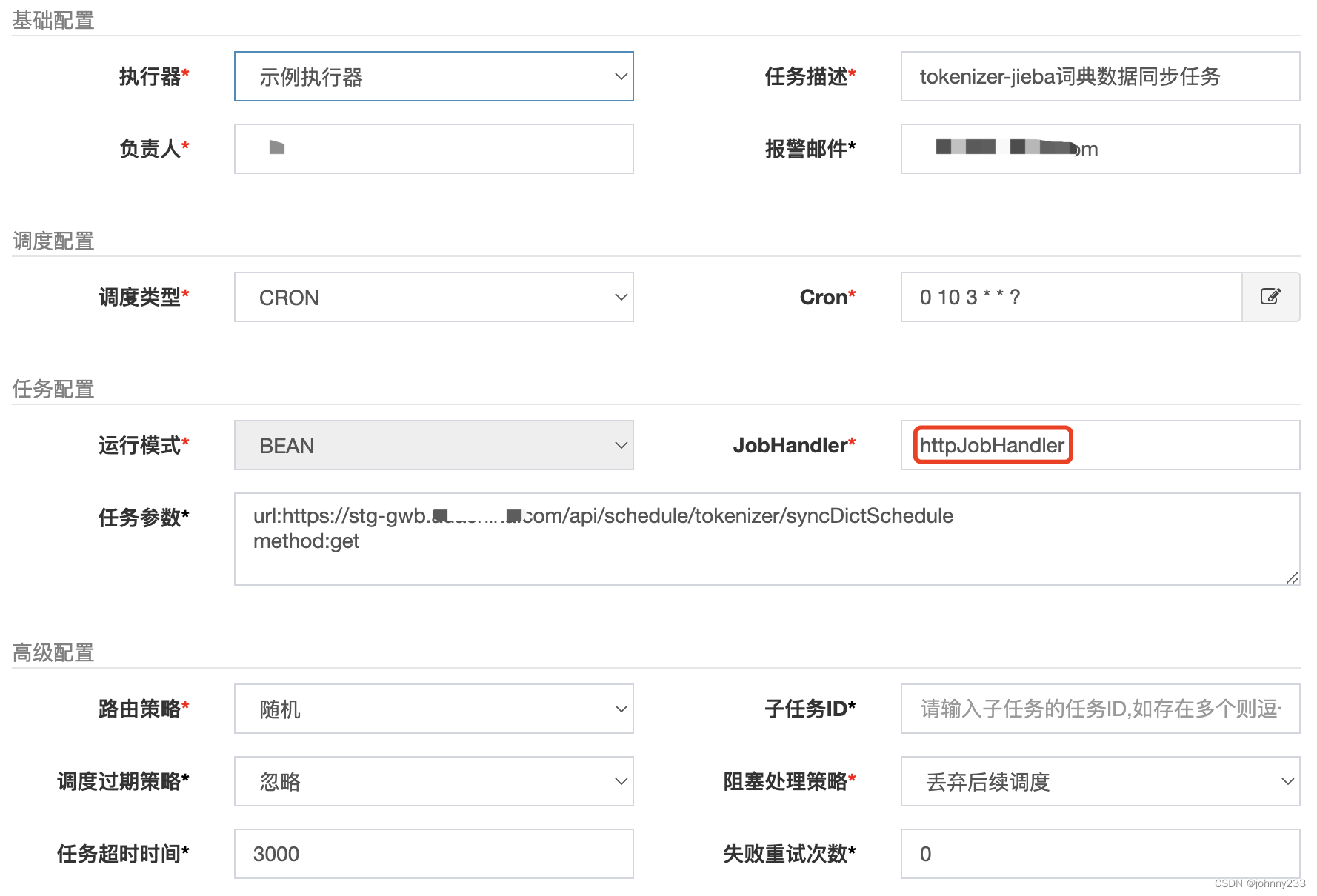This screenshot has width=1317, height=896.
Task: Click the 高级配置 section heading
Action: click(x=53, y=652)
